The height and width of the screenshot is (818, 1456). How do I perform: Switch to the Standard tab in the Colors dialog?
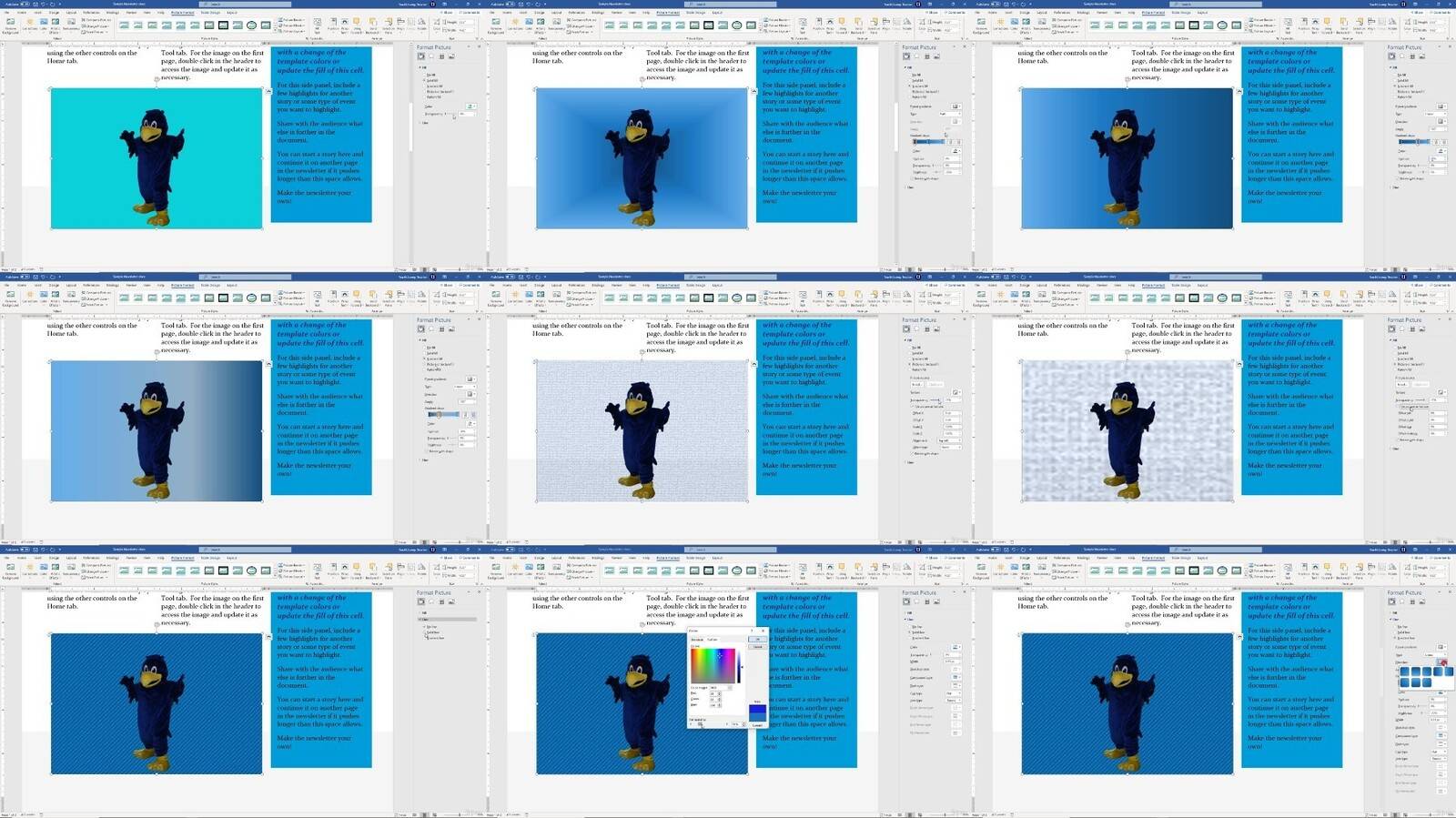pyautogui.click(x=697, y=640)
